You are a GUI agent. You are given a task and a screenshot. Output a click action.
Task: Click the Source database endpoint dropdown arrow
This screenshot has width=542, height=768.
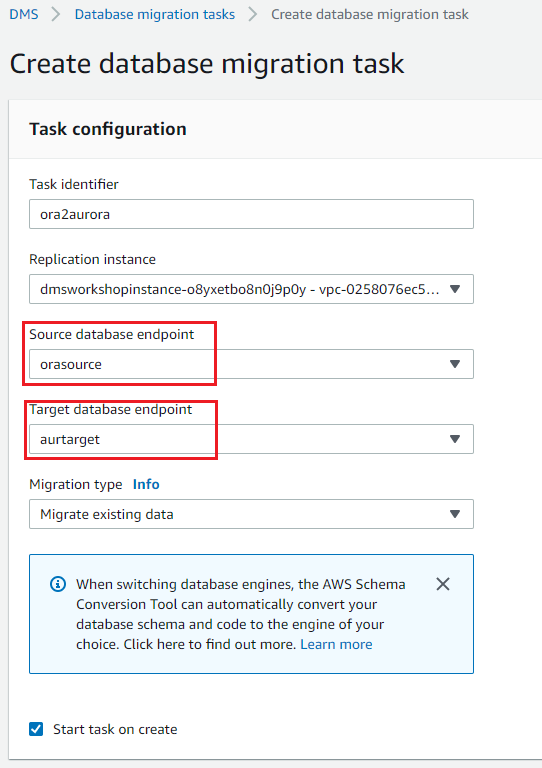click(x=455, y=364)
